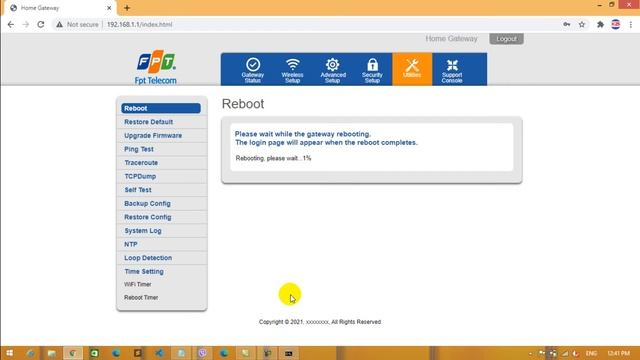Click the browser forward arrow
This screenshot has width=640, height=360.
coord(26,24)
